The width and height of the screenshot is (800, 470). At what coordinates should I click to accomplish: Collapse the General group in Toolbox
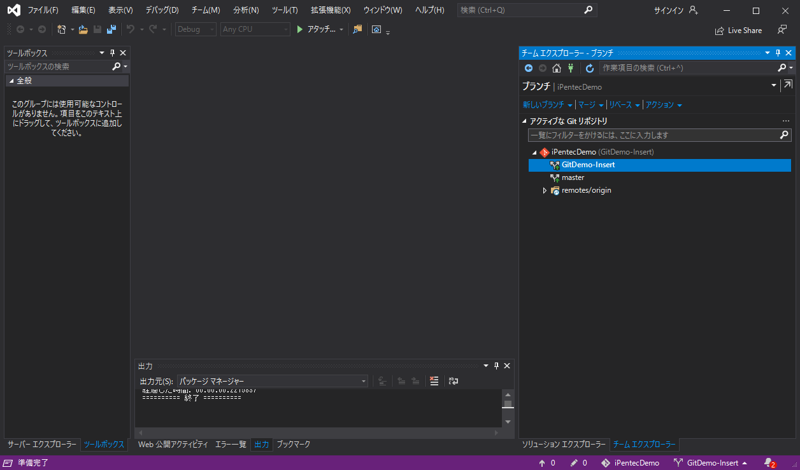11,81
